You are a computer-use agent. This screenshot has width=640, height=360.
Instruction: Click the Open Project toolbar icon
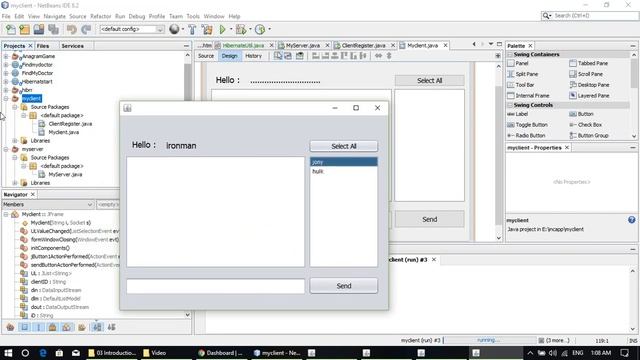[39, 29]
